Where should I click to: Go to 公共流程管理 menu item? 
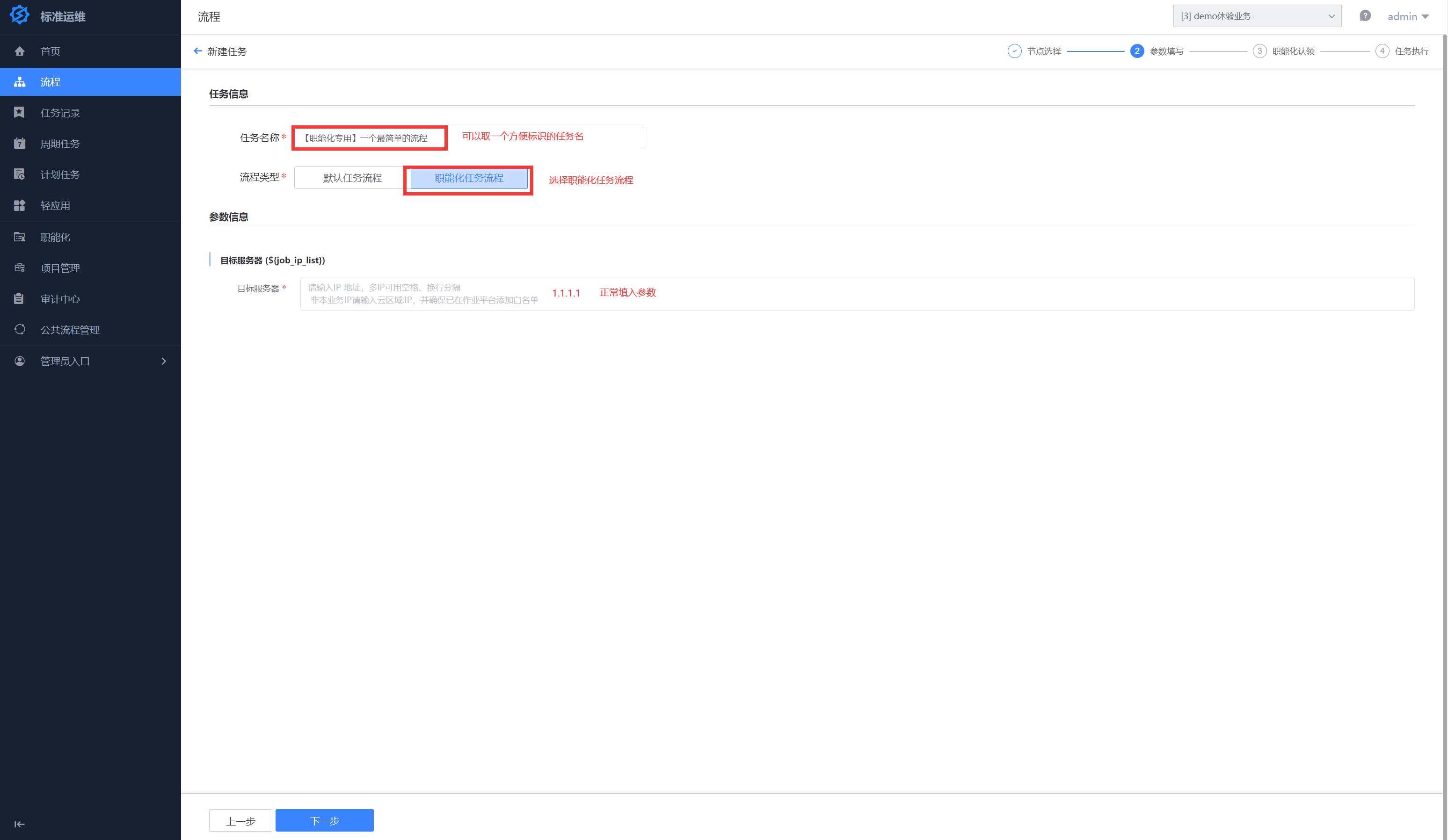click(x=70, y=330)
